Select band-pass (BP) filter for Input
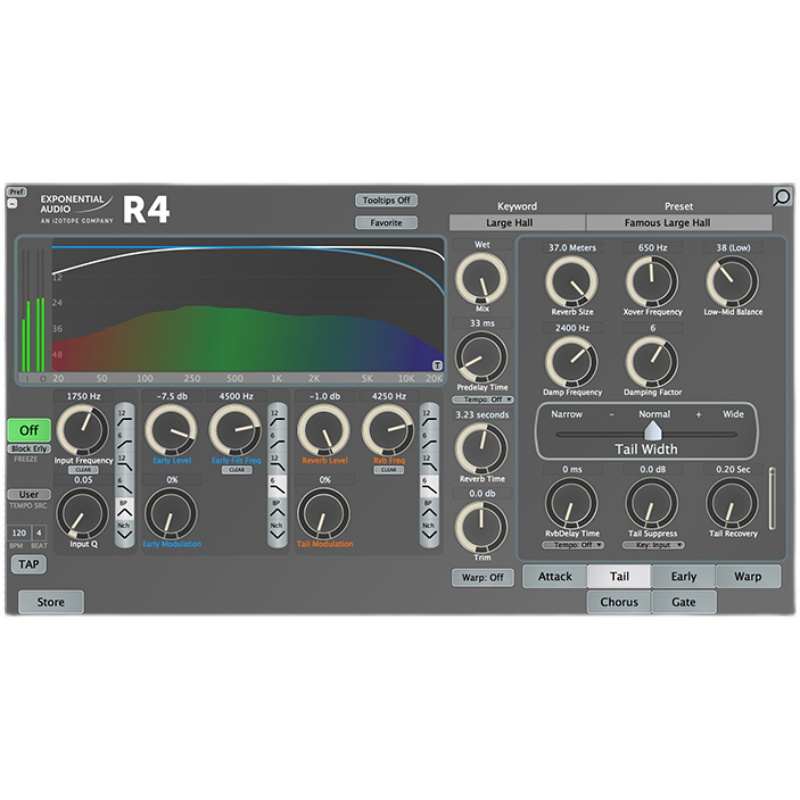Image resolution: width=800 pixels, height=800 pixels. coord(124,507)
